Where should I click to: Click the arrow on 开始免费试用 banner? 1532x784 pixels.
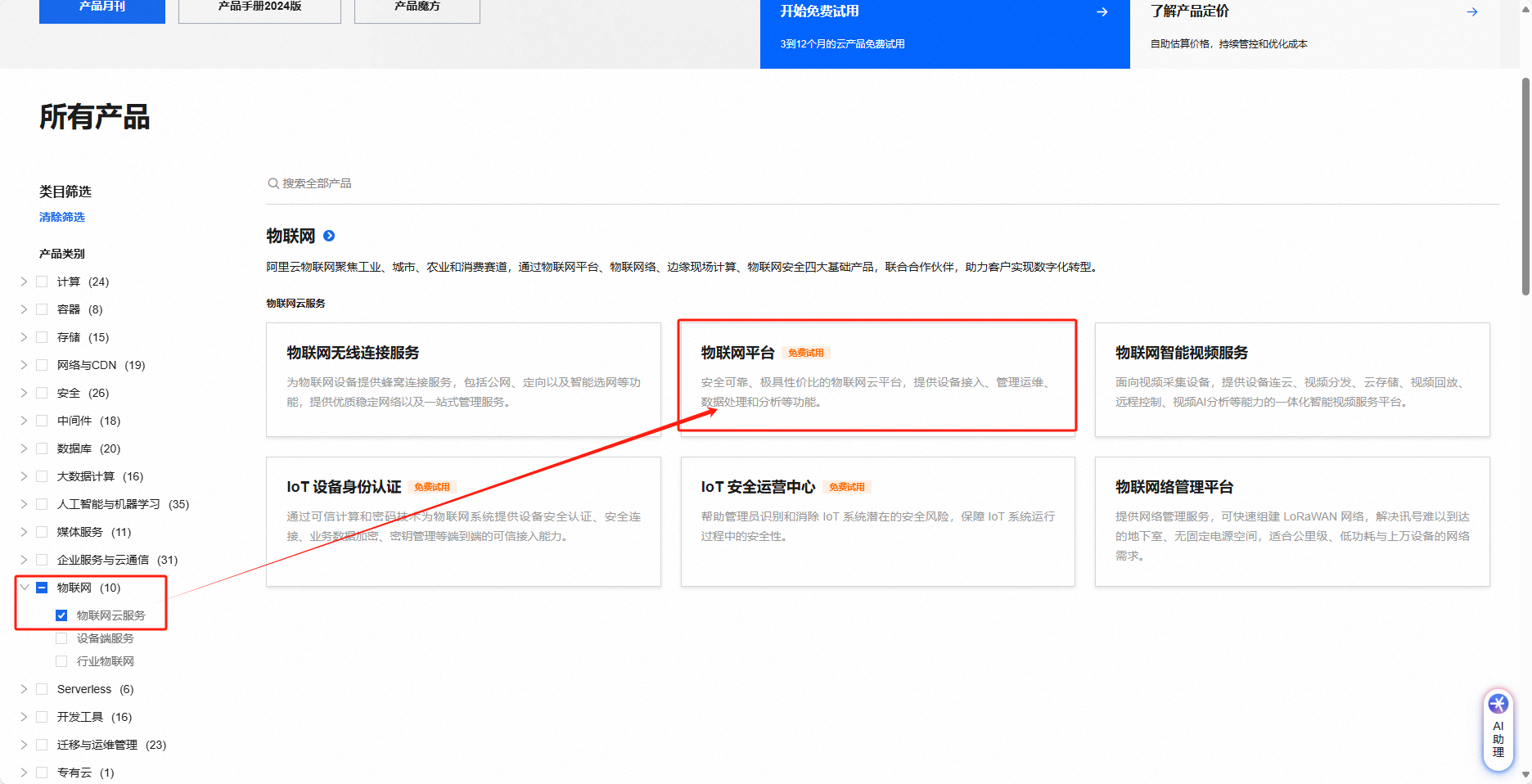pyautogui.click(x=1102, y=12)
